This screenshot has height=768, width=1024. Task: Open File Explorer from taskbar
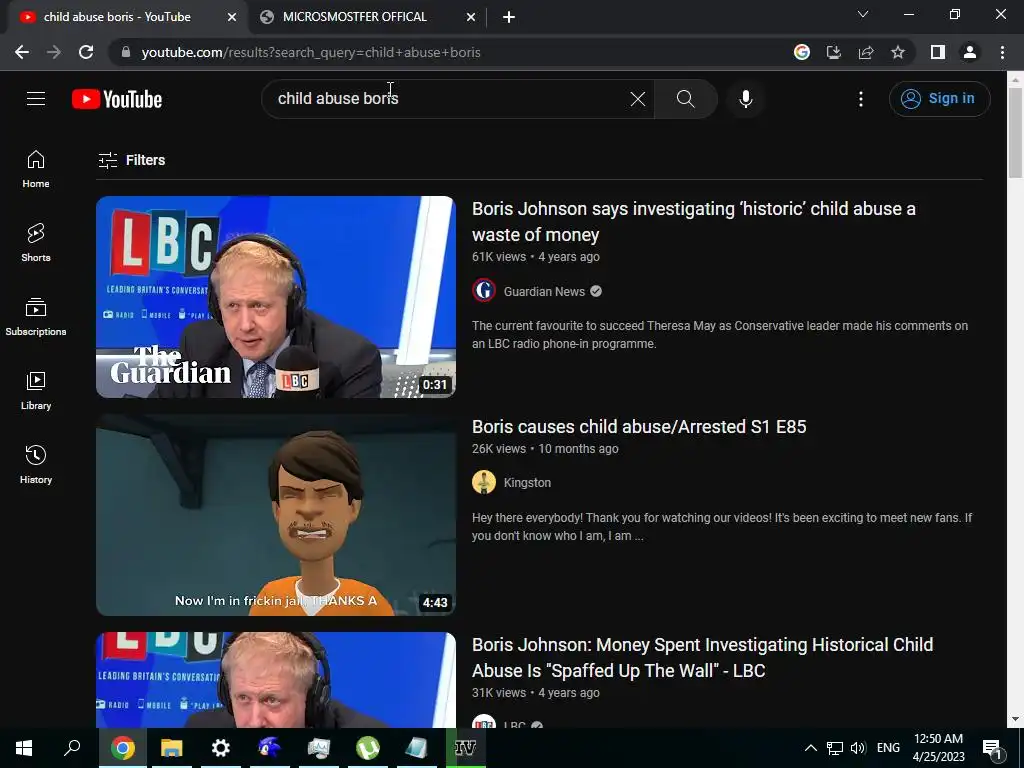172,748
